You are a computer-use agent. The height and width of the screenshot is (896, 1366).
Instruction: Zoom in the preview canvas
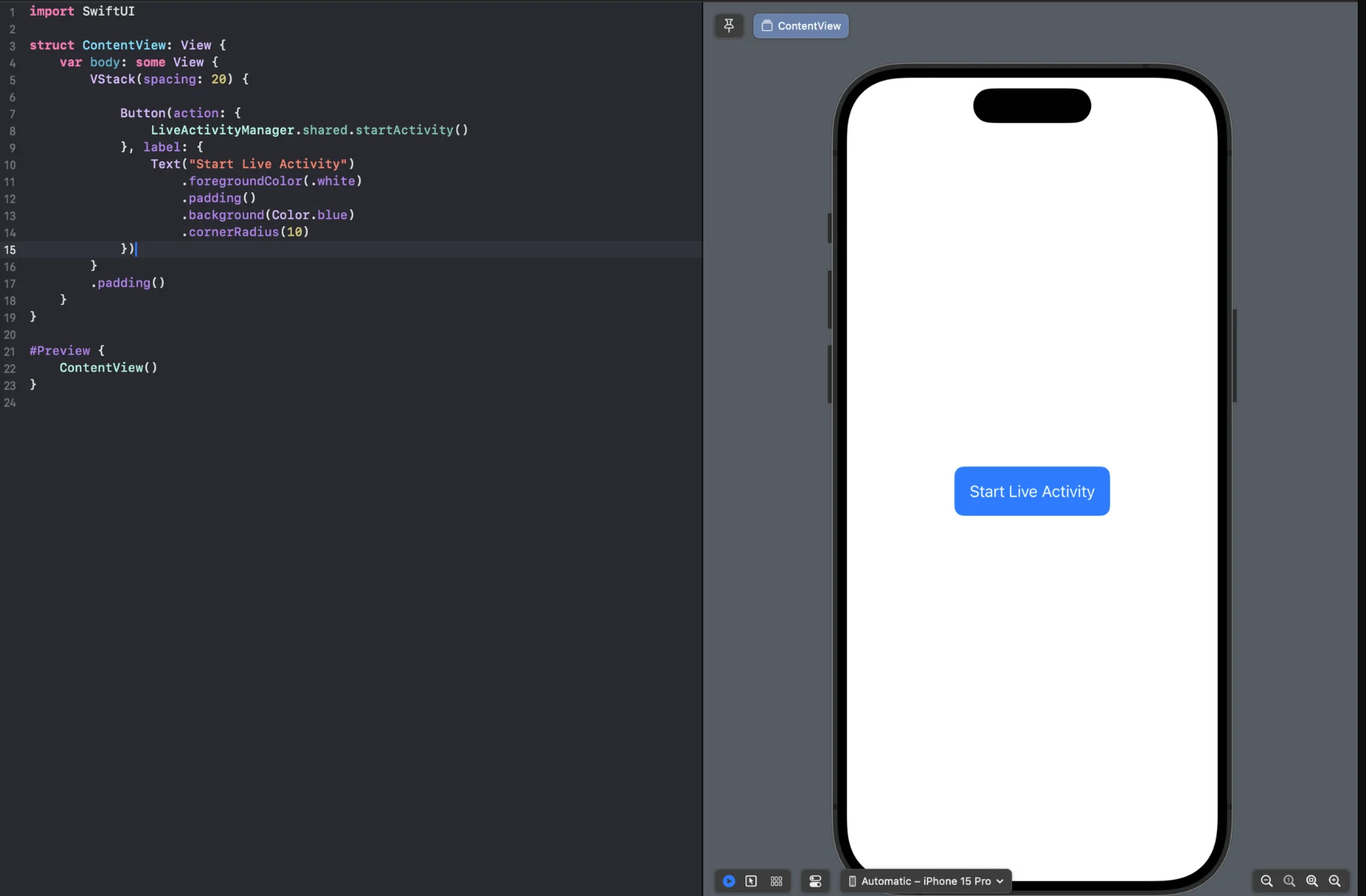pos(1334,881)
